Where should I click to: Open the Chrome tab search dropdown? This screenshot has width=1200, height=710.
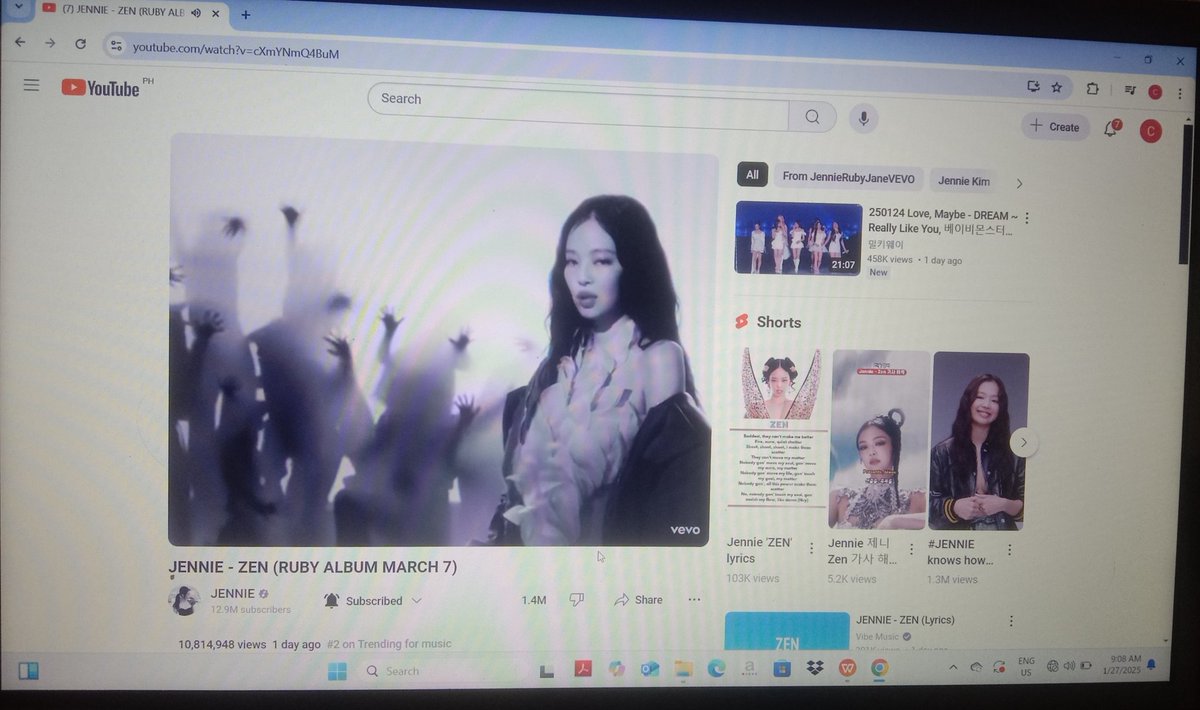click(17, 7)
